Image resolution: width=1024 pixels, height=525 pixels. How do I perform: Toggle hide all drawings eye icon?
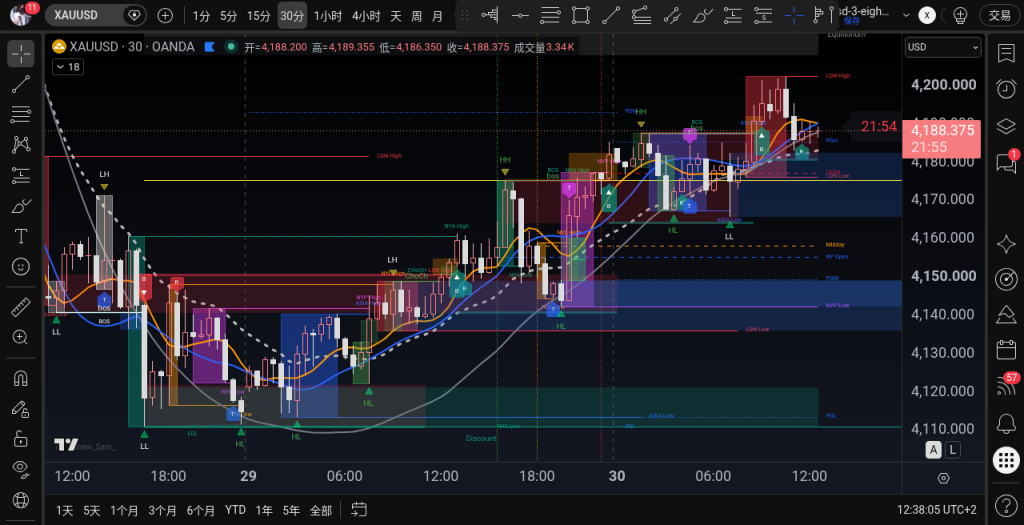tap(21, 468)
